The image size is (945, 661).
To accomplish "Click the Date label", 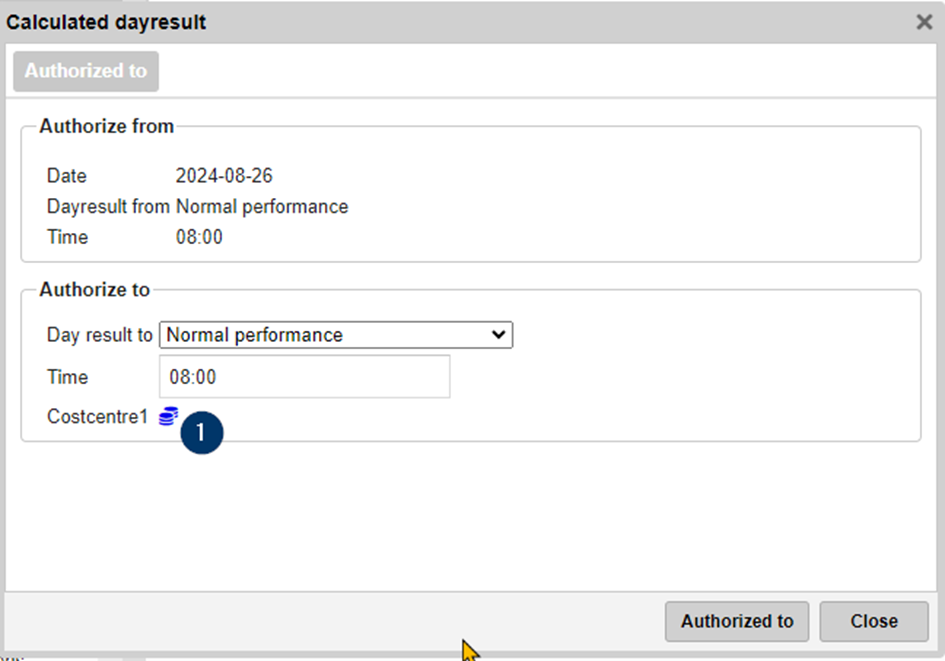I will point(67,176).
